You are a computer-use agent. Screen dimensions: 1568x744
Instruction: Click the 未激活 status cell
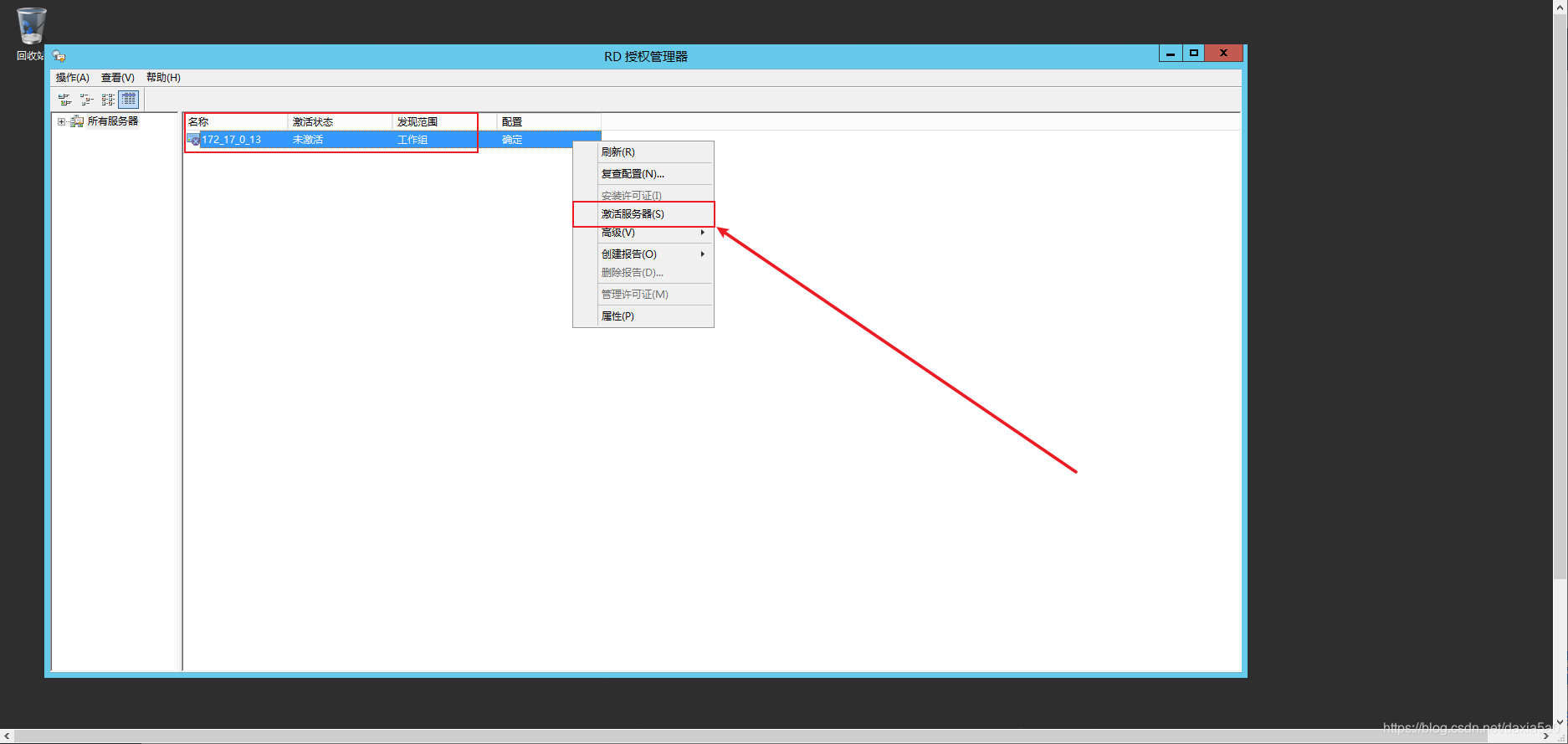308,140
